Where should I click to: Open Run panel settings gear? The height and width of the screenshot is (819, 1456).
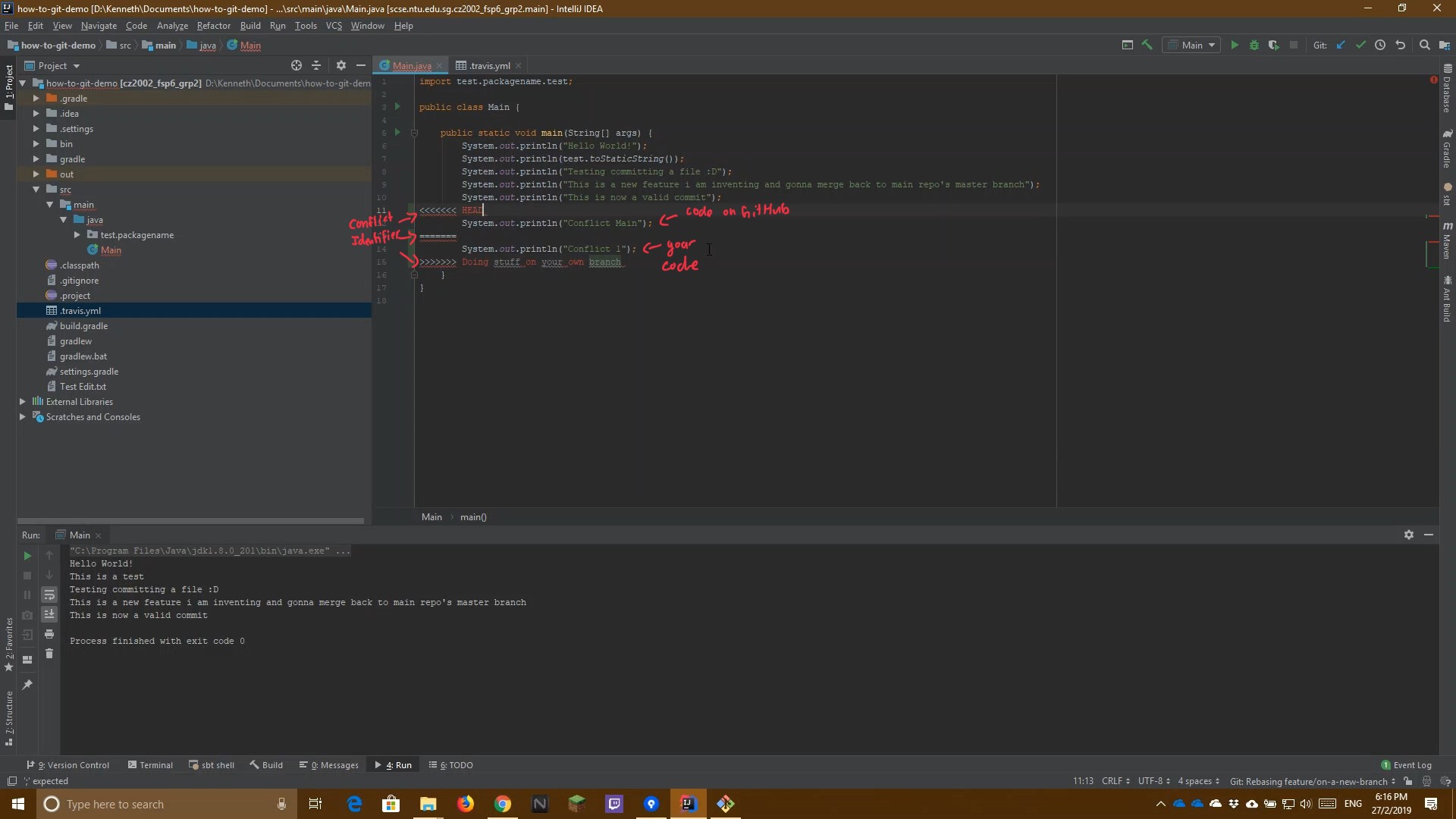click(x=1409, y=535)
